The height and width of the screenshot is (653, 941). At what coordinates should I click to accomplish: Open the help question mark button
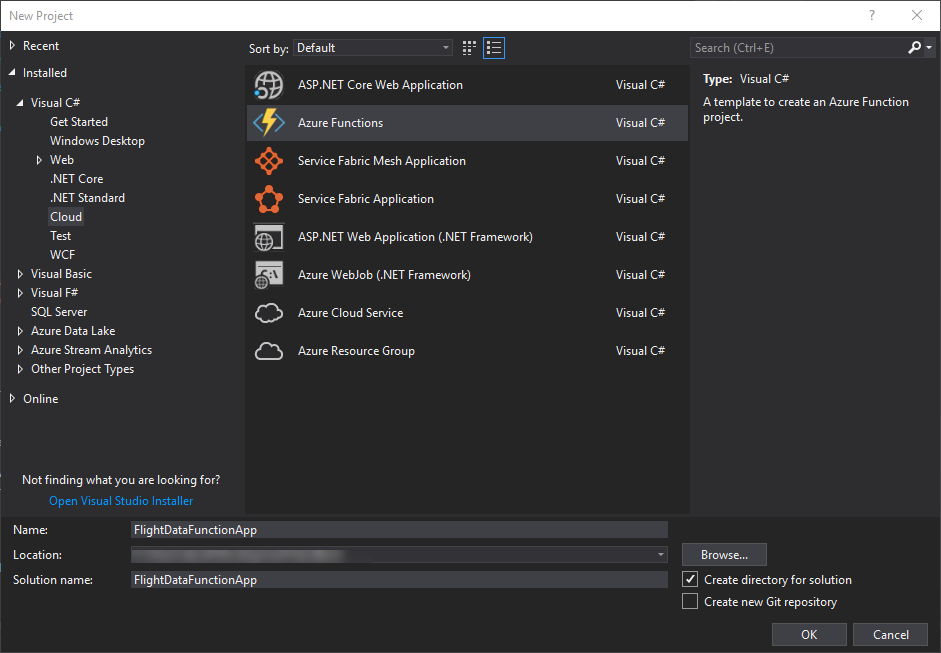[871, 16]
